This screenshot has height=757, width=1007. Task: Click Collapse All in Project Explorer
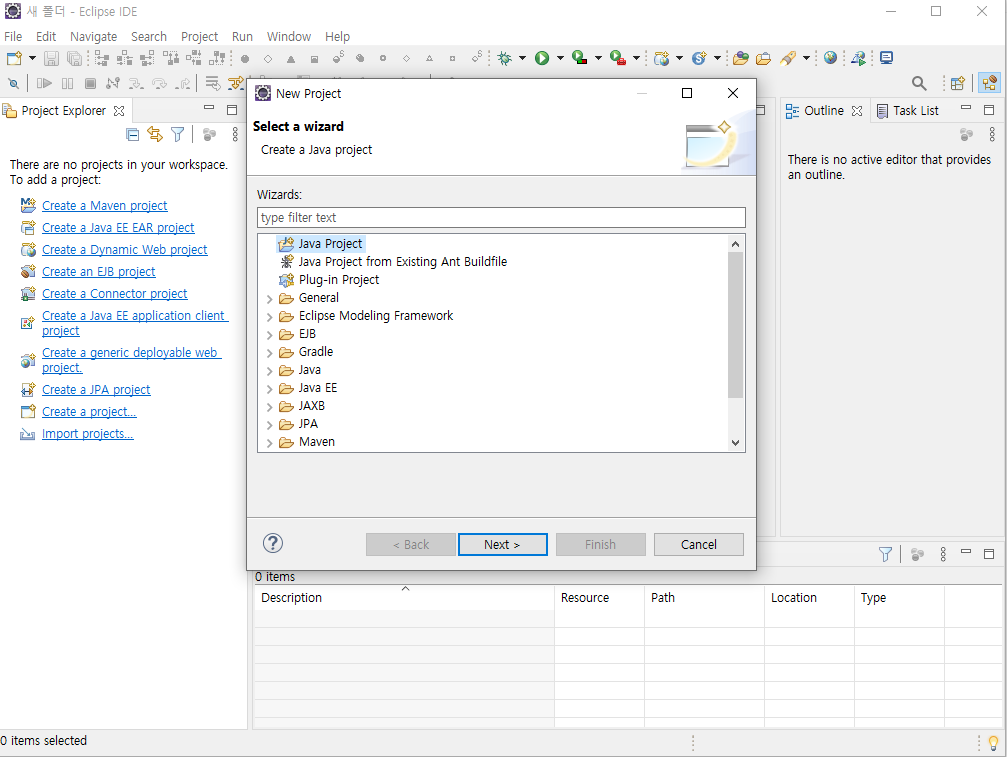pos(132,134)
